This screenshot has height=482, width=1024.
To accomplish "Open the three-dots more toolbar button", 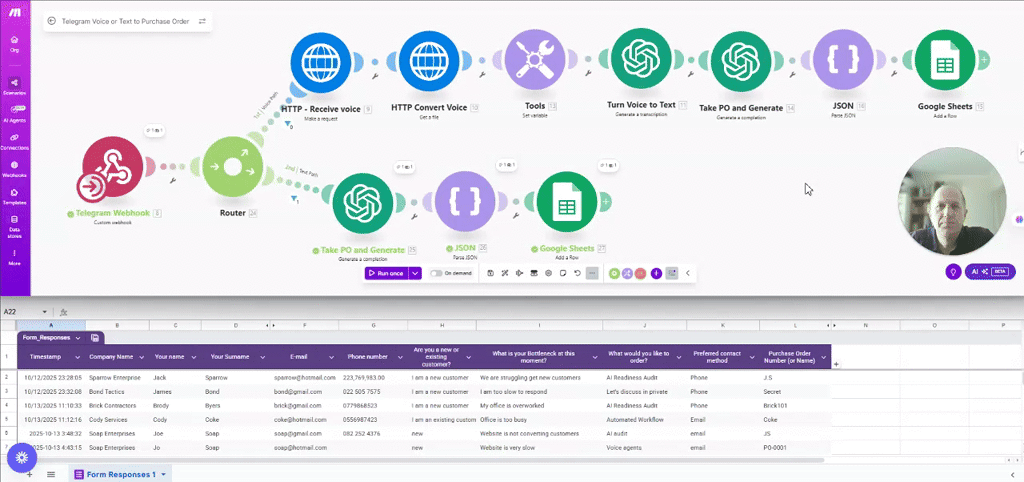I will tap(592, 273).
